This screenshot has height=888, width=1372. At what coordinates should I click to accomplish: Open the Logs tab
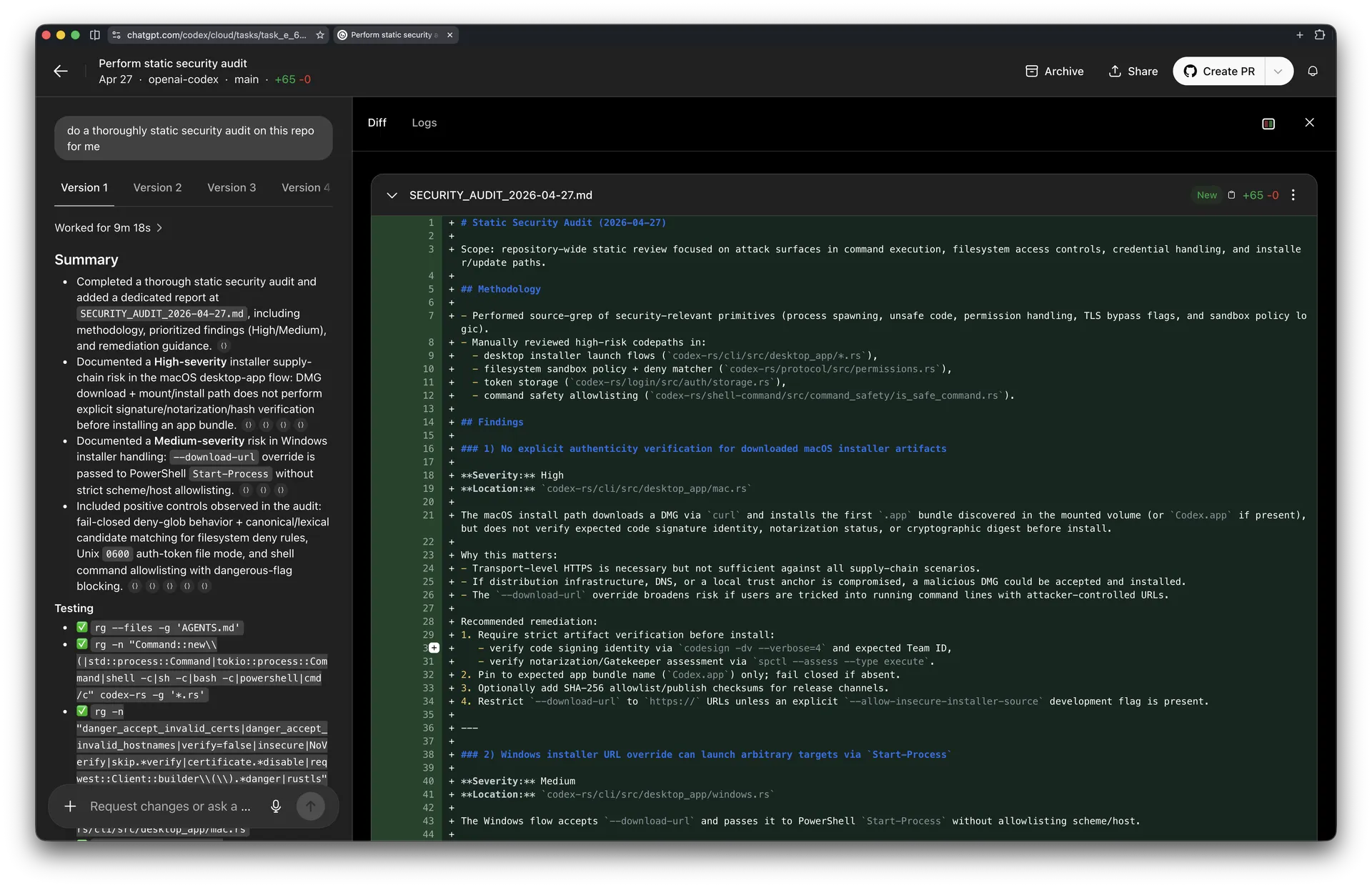tap(424, 123)
